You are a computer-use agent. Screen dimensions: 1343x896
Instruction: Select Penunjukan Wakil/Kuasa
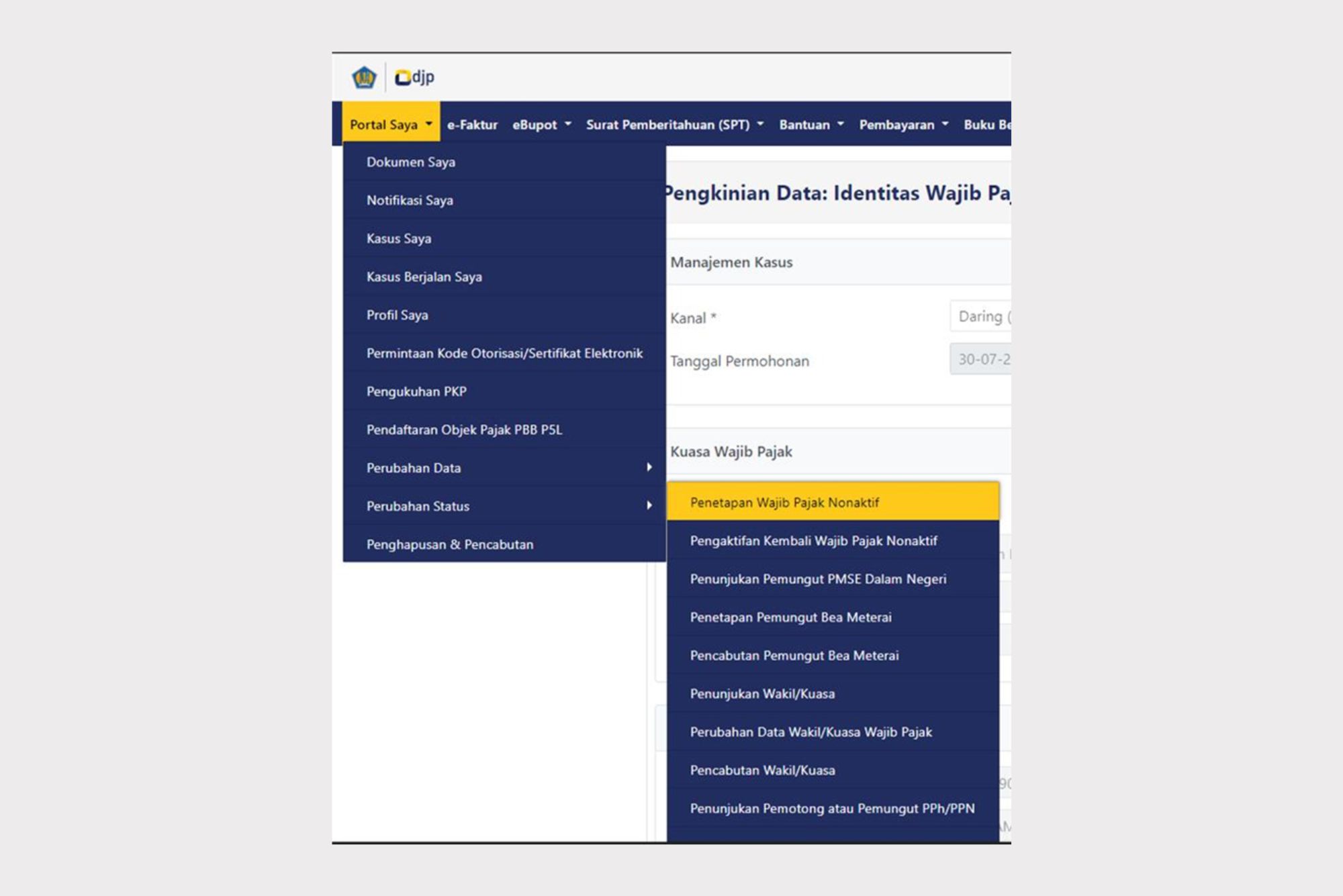(x=833, y=693)
